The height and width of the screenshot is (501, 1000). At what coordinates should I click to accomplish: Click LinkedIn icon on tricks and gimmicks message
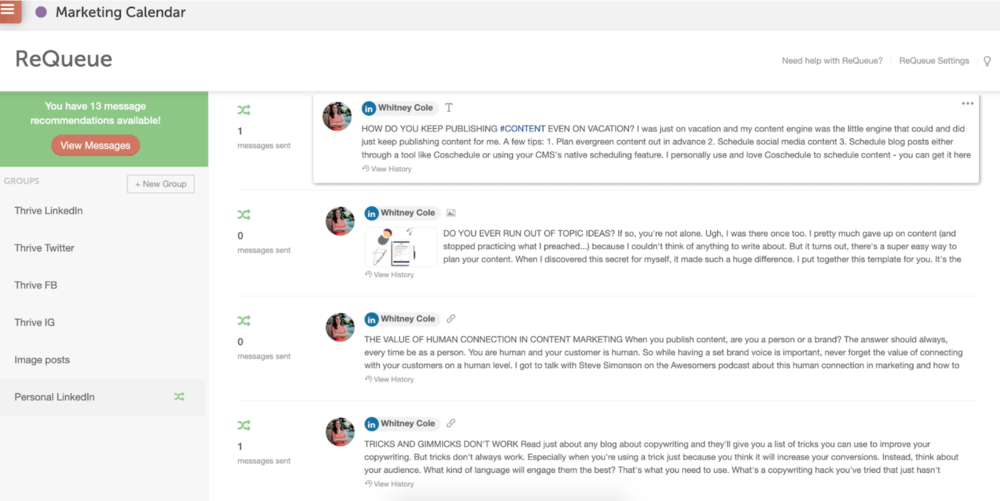tap(371, 423)
